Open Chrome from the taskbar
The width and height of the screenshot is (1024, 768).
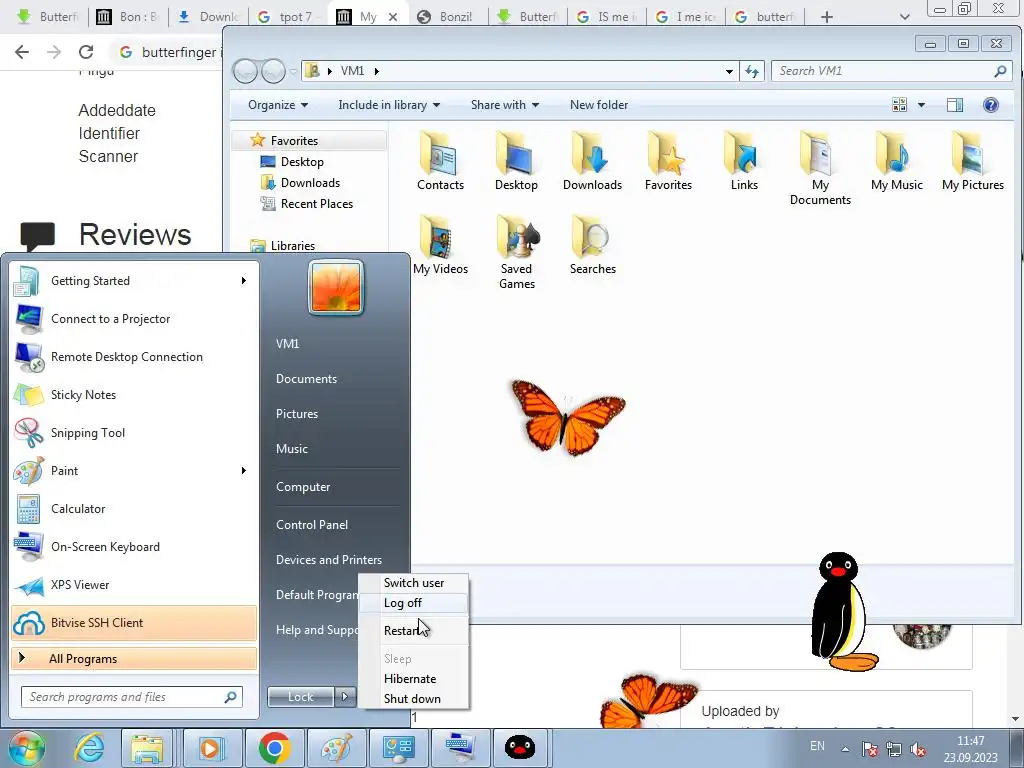pyautogui.click(x=274, y=748)
